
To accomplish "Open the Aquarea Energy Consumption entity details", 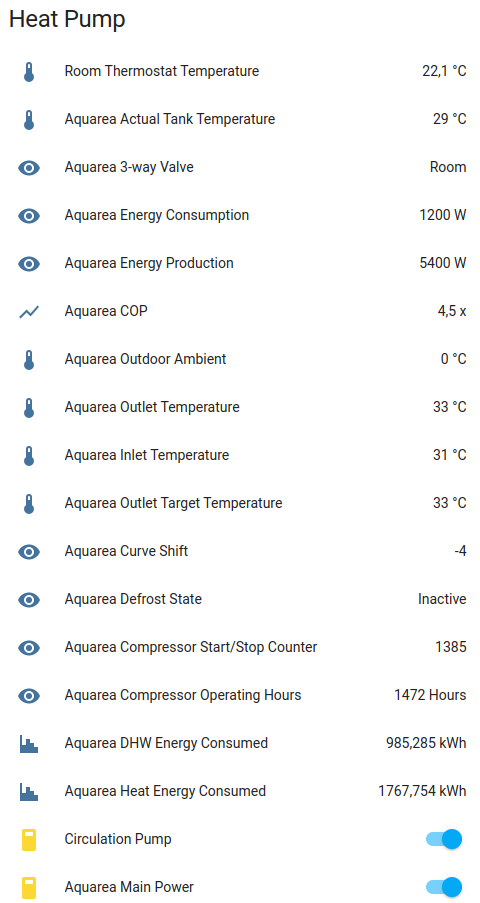I will click(242, 215).
